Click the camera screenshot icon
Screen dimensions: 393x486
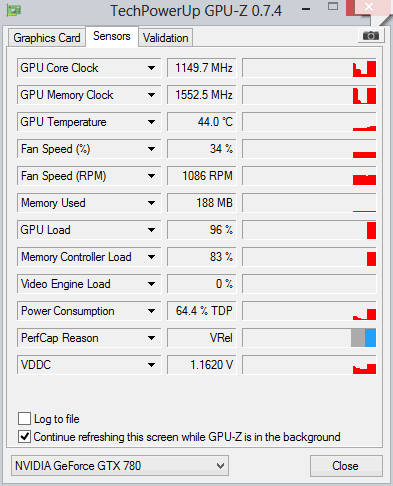[x=371, y=36]
